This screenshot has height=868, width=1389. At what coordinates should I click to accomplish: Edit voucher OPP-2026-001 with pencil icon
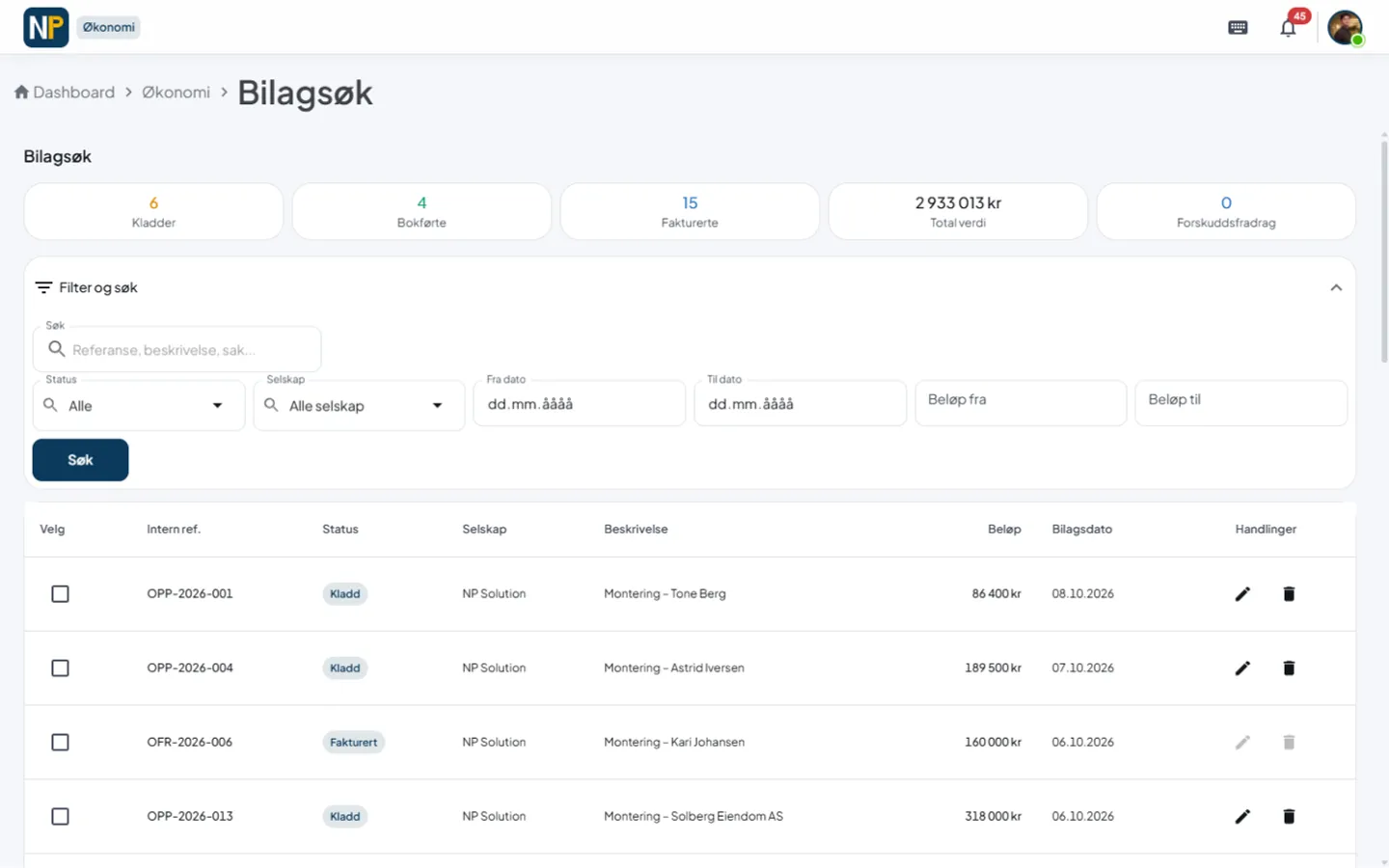coord(1242,594)
